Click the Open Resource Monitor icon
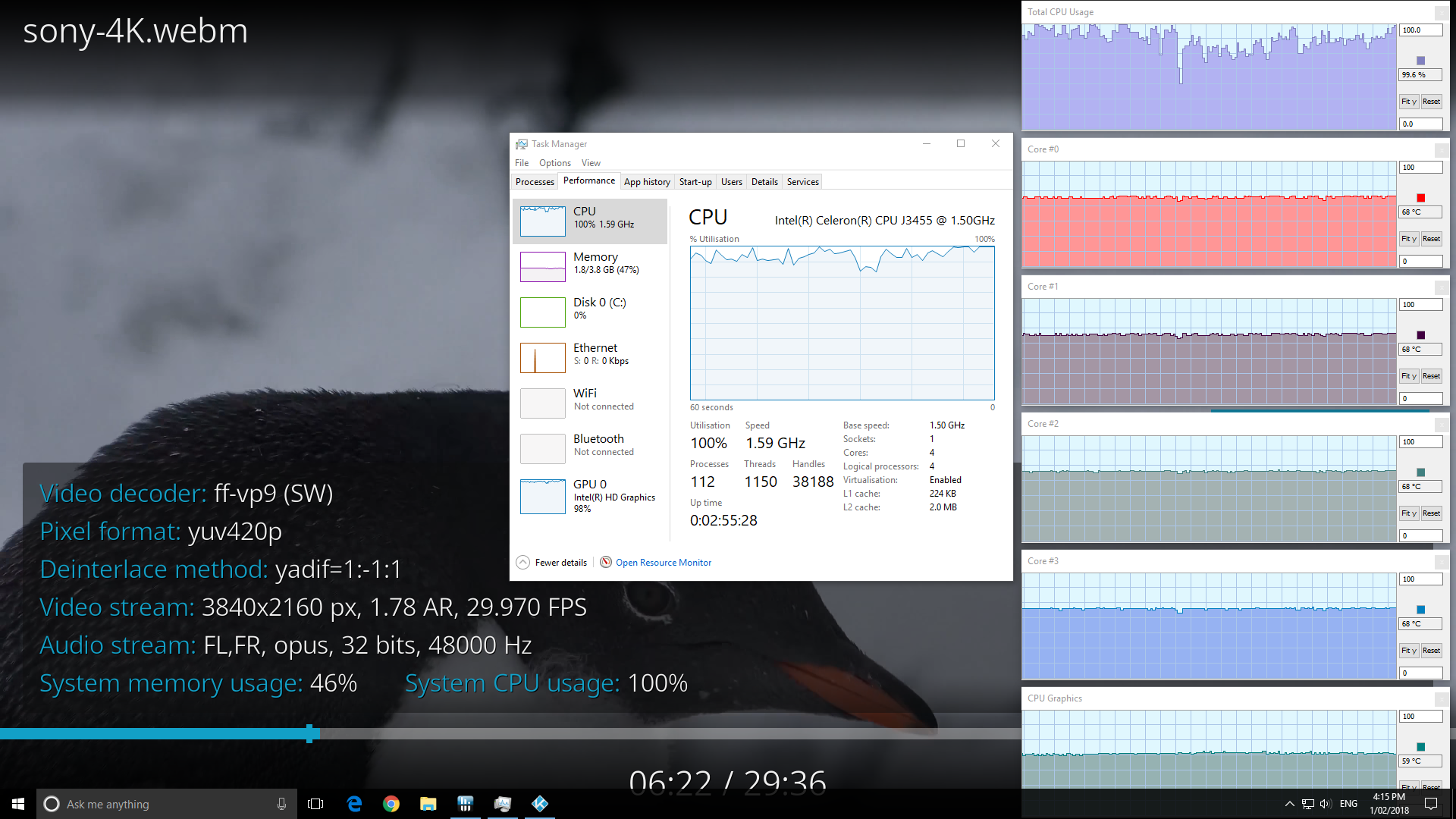 [606, 562]
